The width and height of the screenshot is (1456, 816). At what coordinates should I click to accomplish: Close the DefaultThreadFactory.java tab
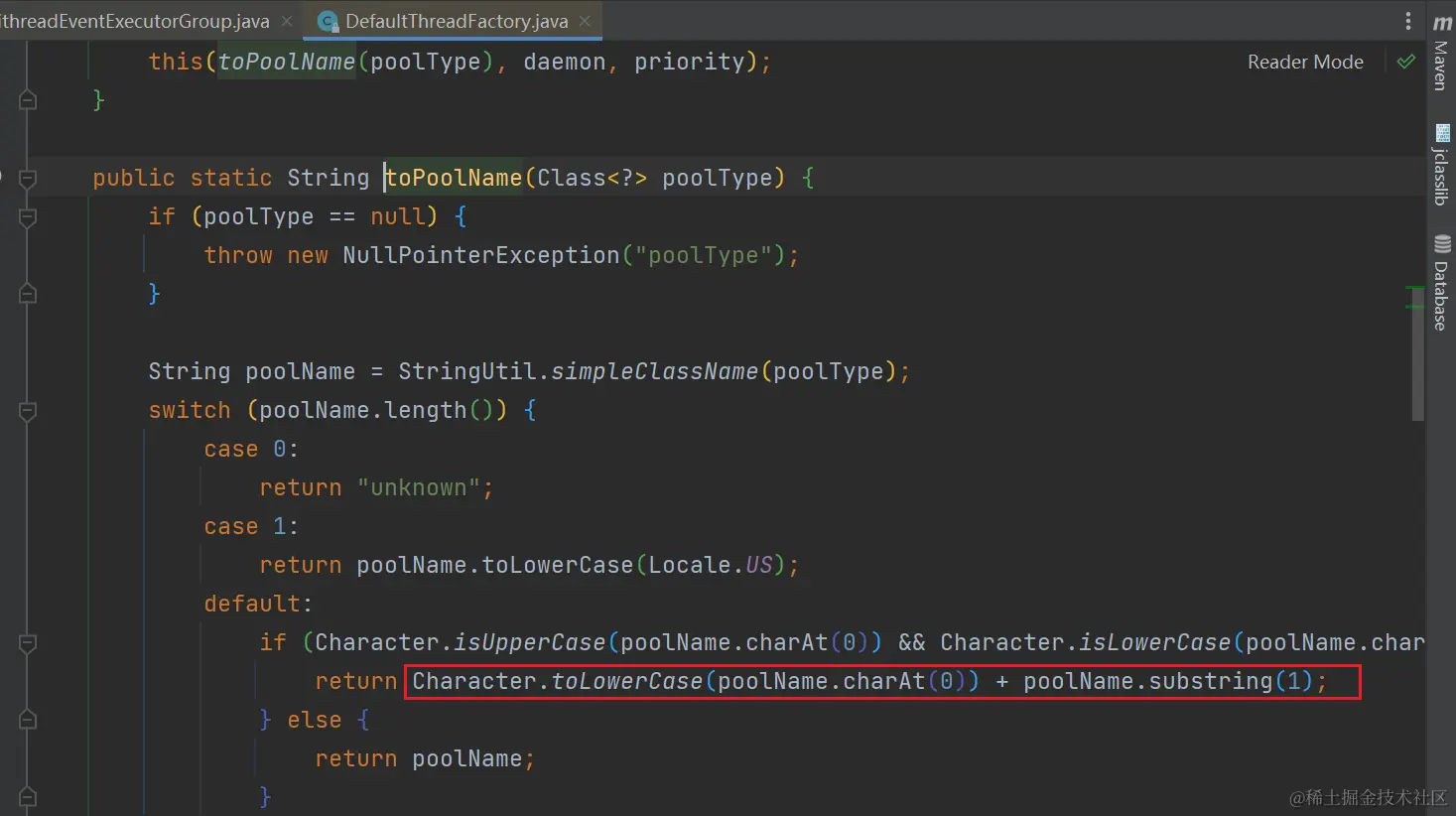586,21
